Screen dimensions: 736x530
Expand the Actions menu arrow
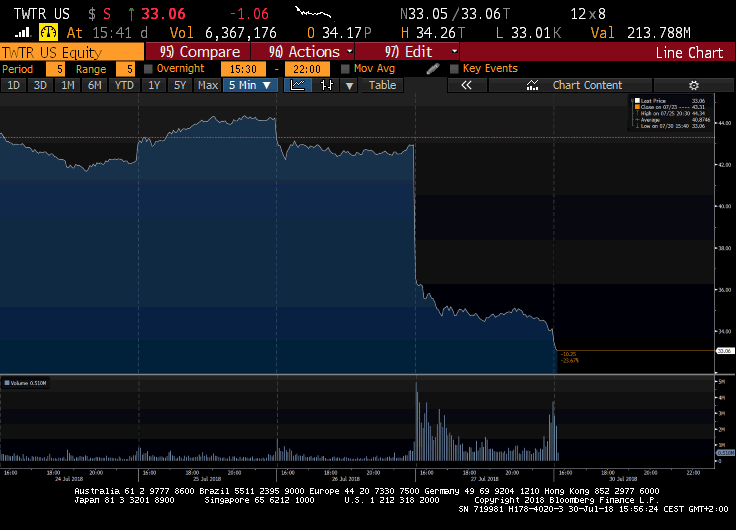tap(350, 51)
